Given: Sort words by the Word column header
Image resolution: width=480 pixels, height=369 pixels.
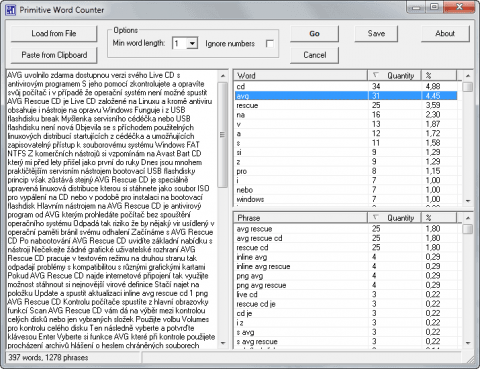Looking at the screenshot, I should click(x=301, y=76).
